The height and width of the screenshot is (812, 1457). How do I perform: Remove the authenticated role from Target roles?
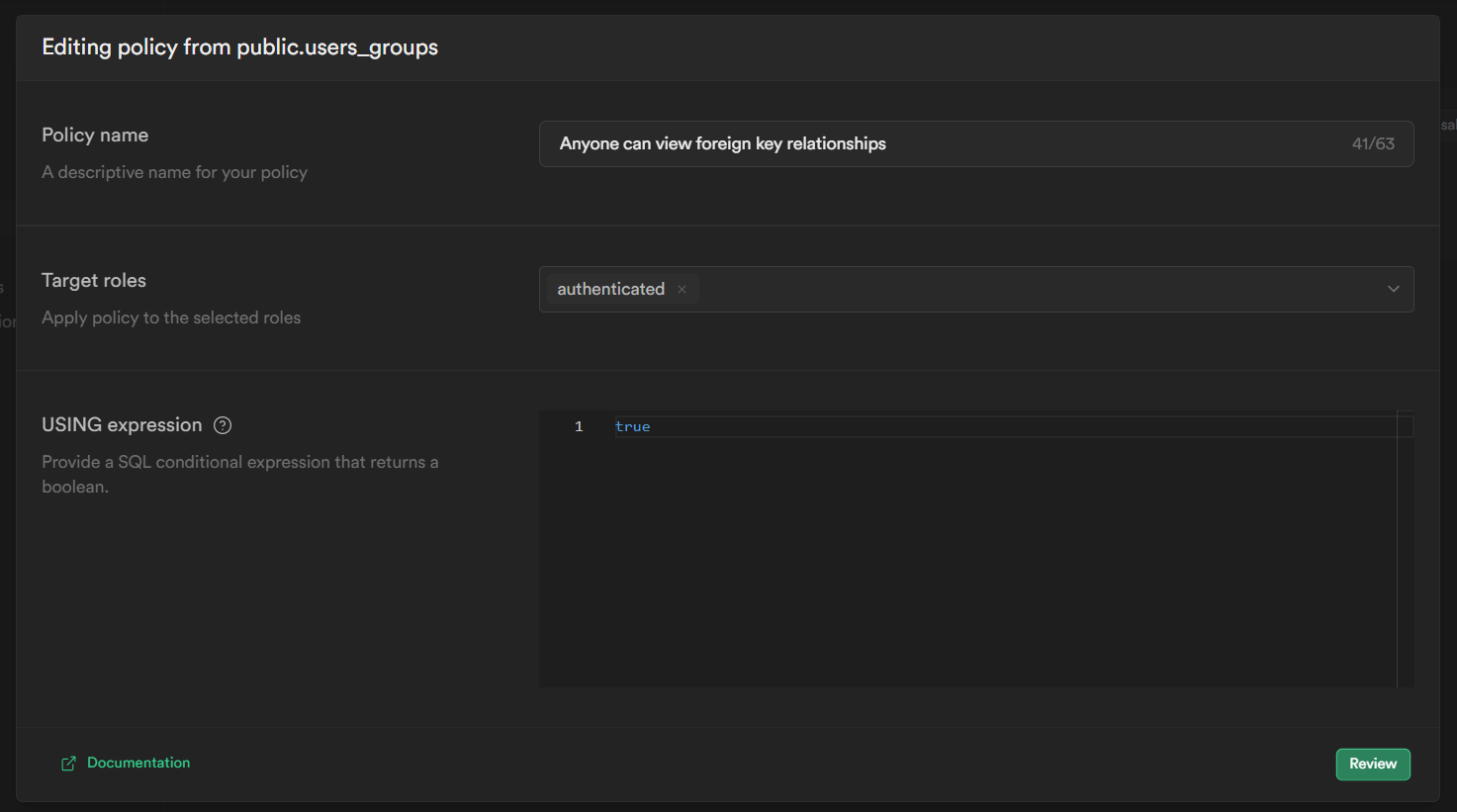682,289
